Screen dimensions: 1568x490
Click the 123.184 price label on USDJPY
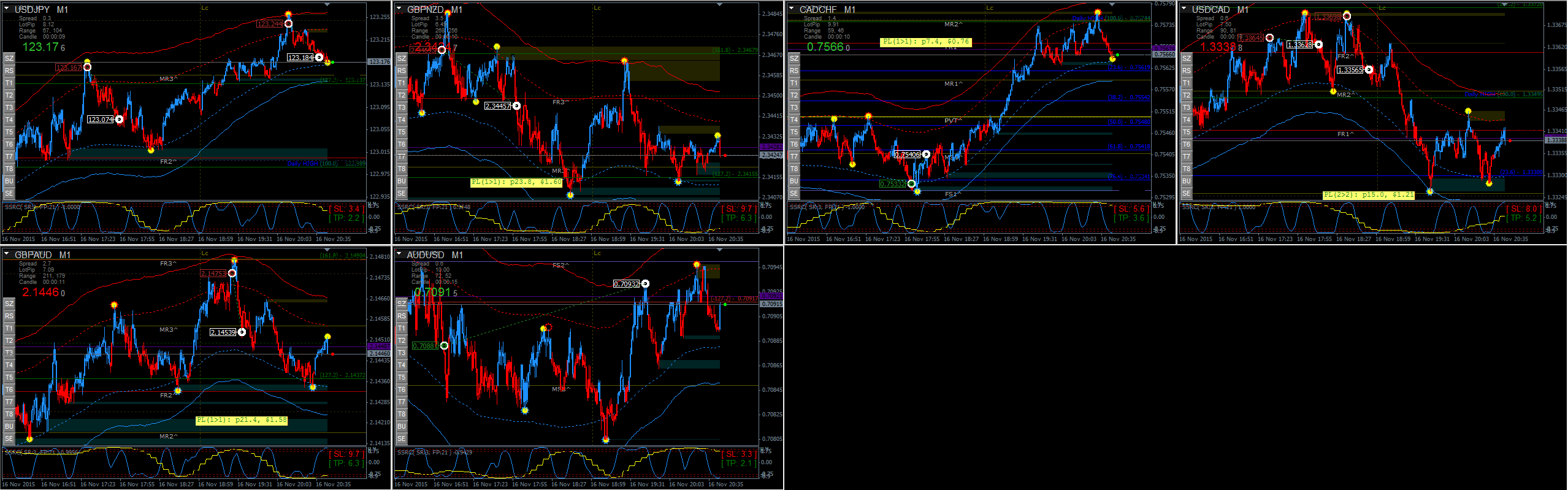[300, 58]
